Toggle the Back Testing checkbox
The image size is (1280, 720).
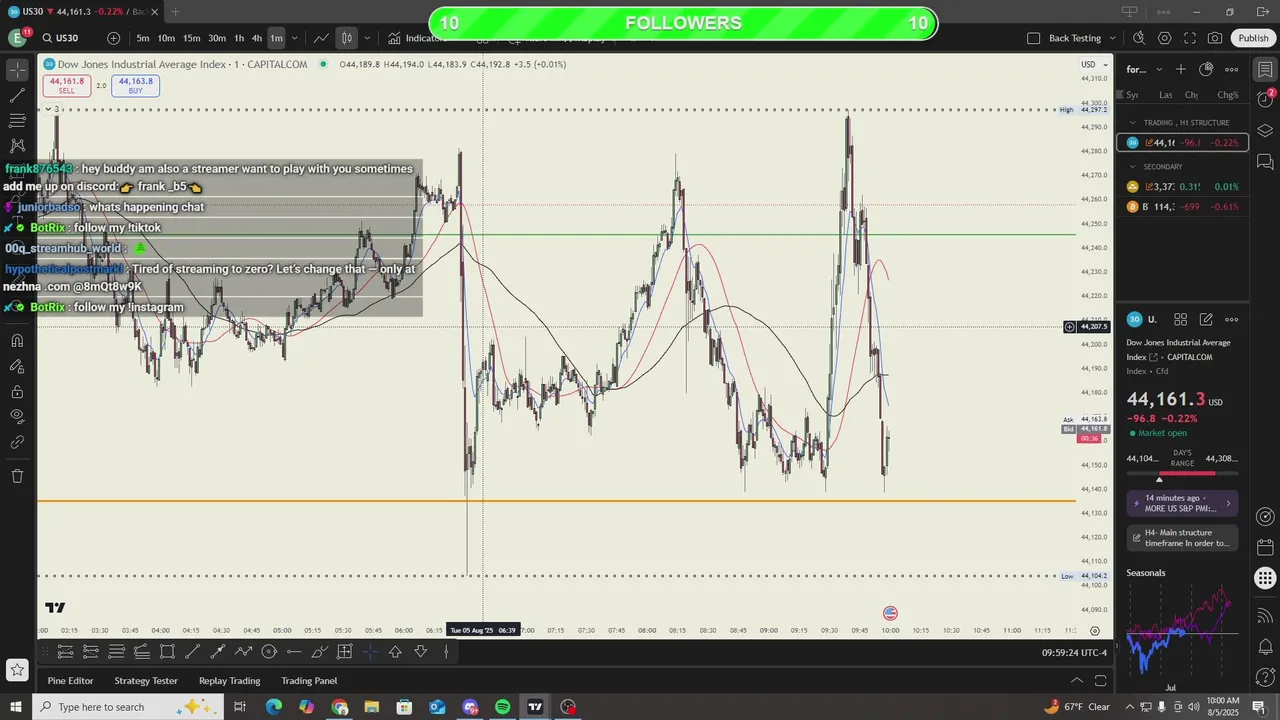(x=1033, y=38)
